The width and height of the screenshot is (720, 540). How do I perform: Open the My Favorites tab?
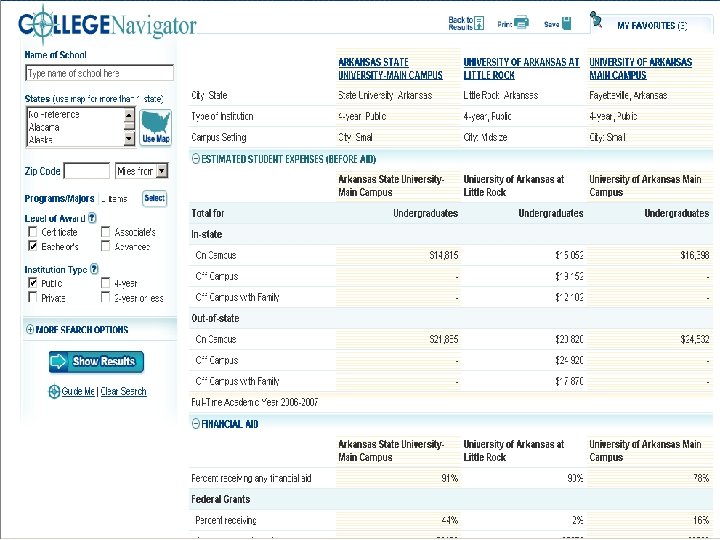652,26
